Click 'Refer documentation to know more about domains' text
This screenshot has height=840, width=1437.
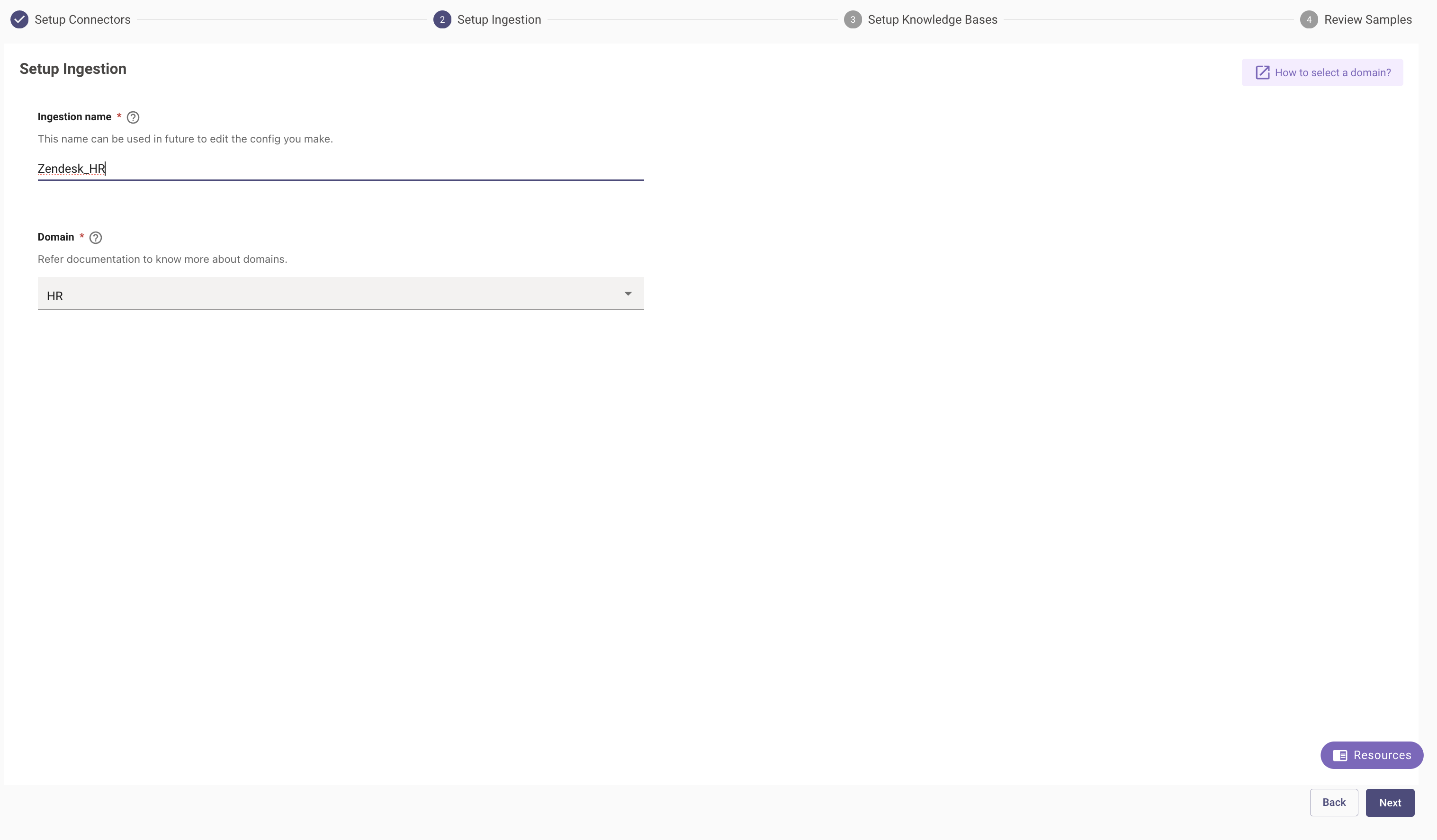[x=162, y=259]
